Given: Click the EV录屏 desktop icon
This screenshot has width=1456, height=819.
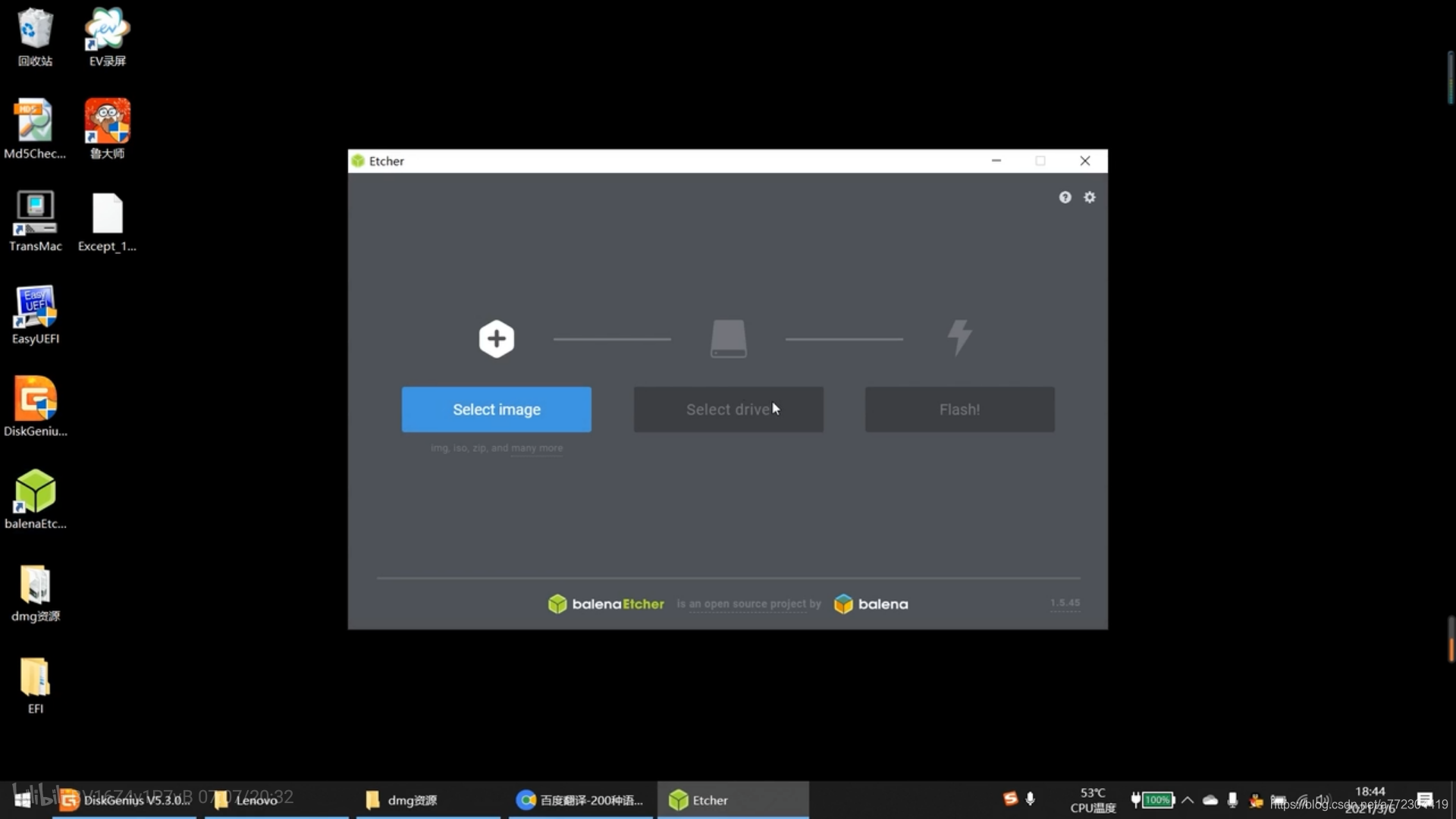Looking at the screenshot, I should (x=107, y=38).
